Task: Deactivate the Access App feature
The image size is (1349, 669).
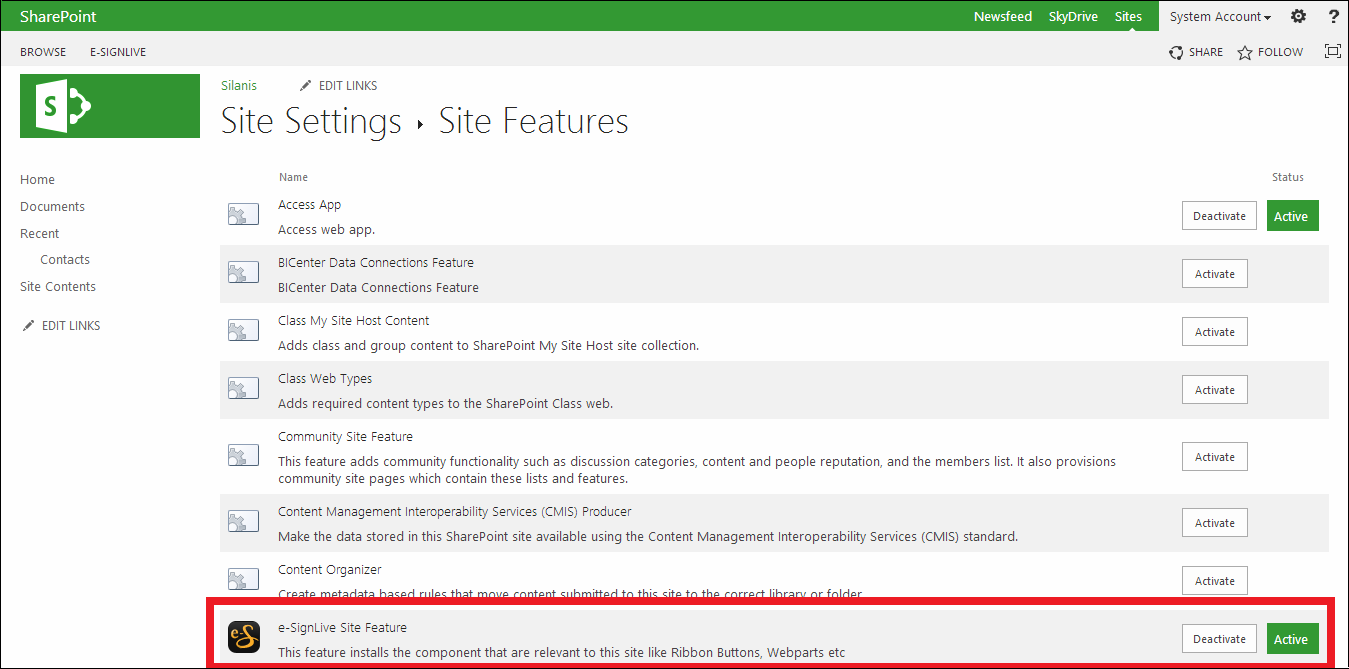Action: tap(1219, 216)
